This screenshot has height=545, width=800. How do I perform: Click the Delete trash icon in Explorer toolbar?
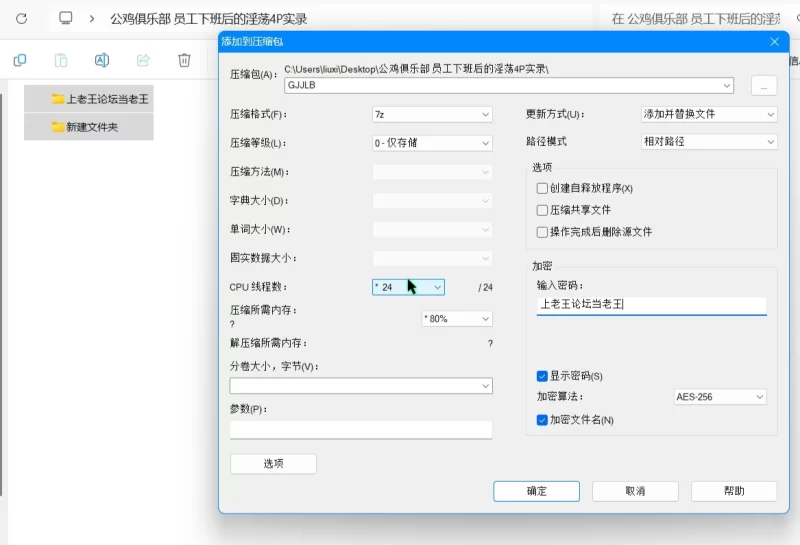pyautogui.click(x=184, y=60)
